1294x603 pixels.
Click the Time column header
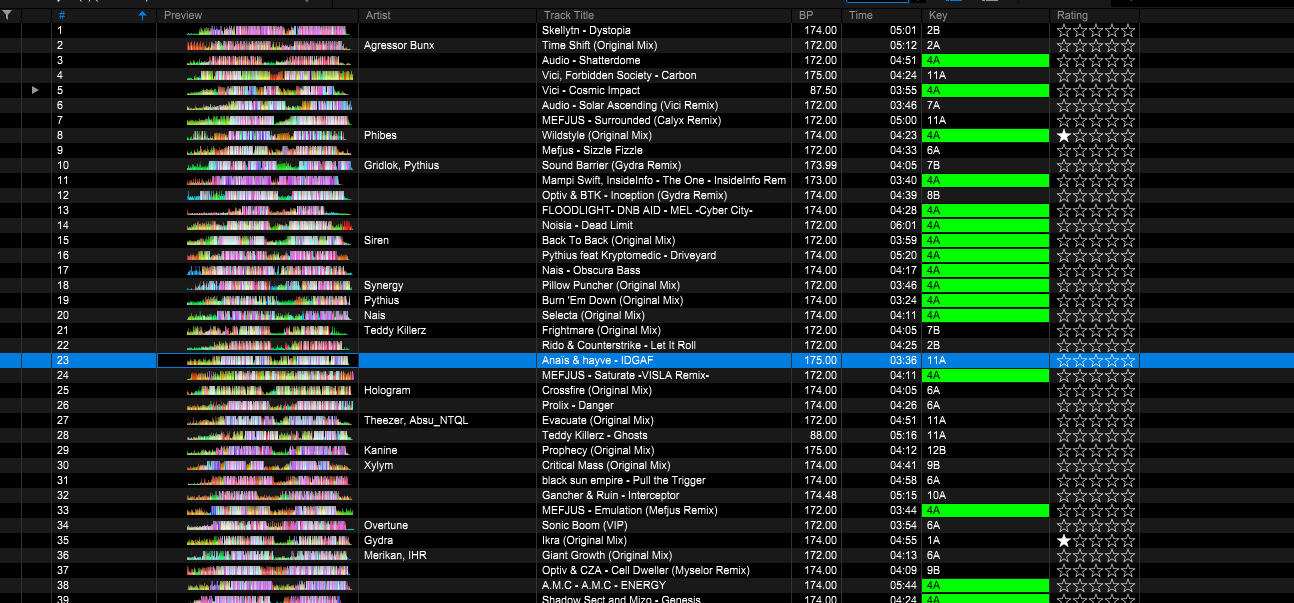point(860,16)
